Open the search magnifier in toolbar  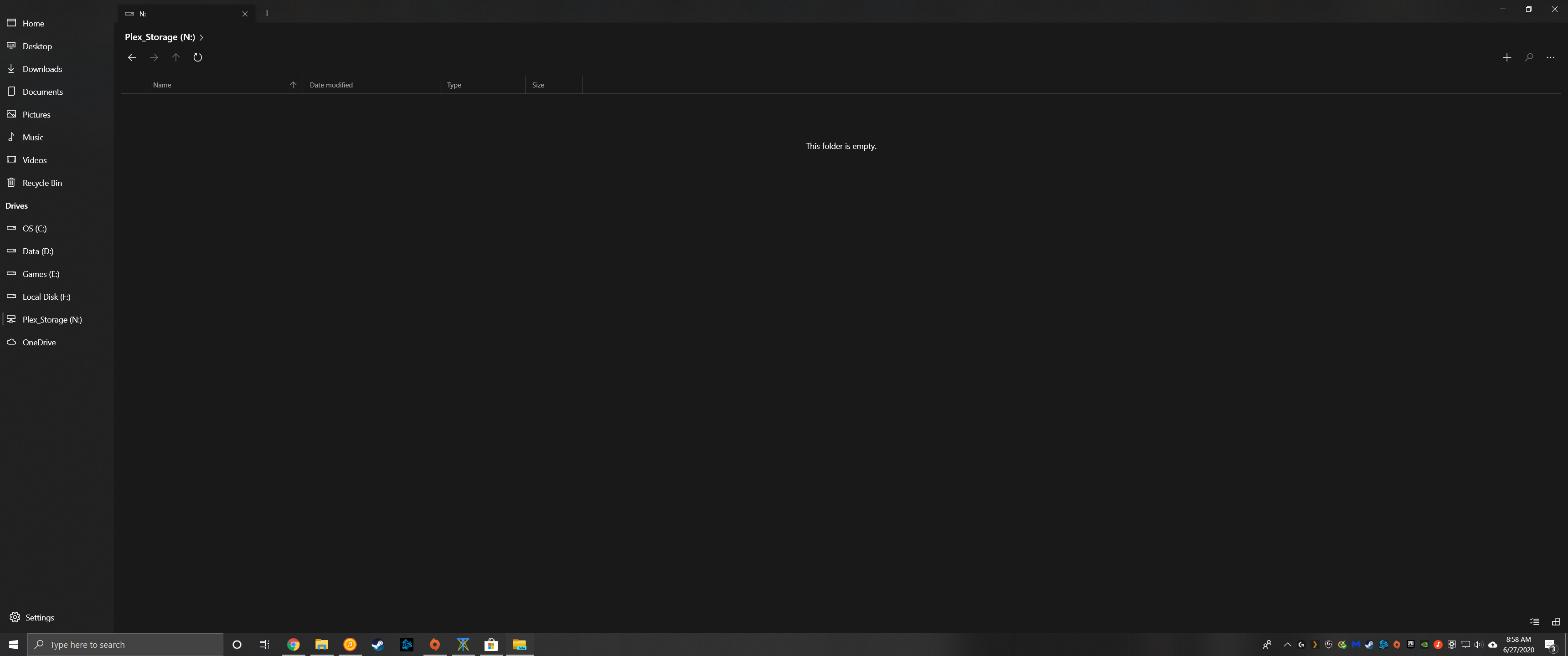click(1528, 57)
